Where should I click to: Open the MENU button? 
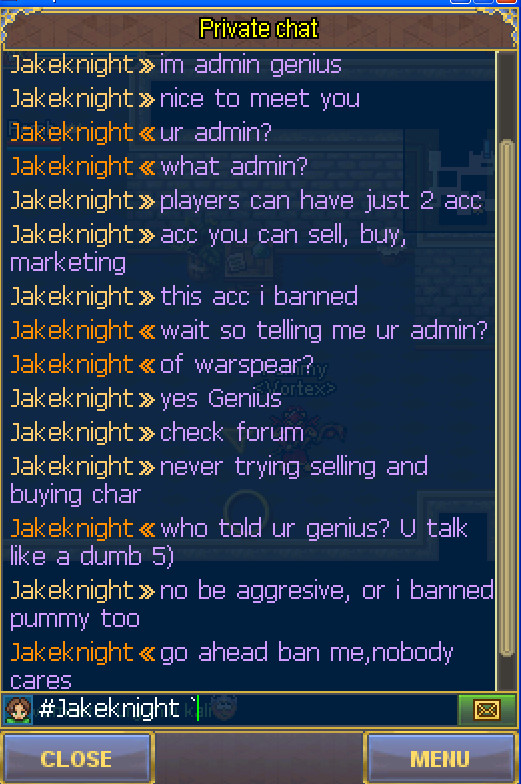tap(440, 758)
